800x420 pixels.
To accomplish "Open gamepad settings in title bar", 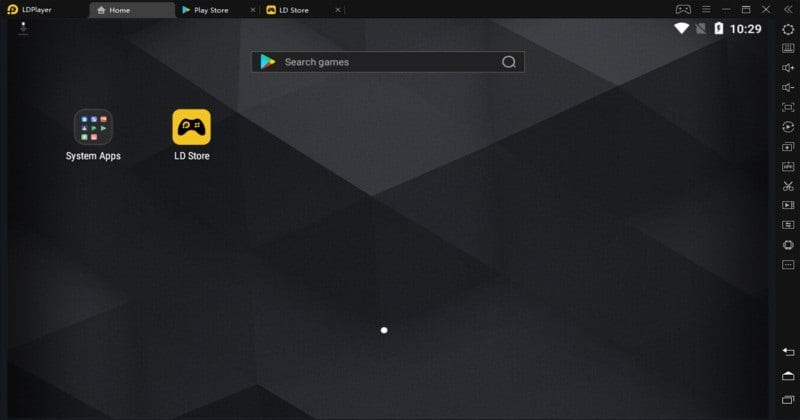I will pos(683,9).
